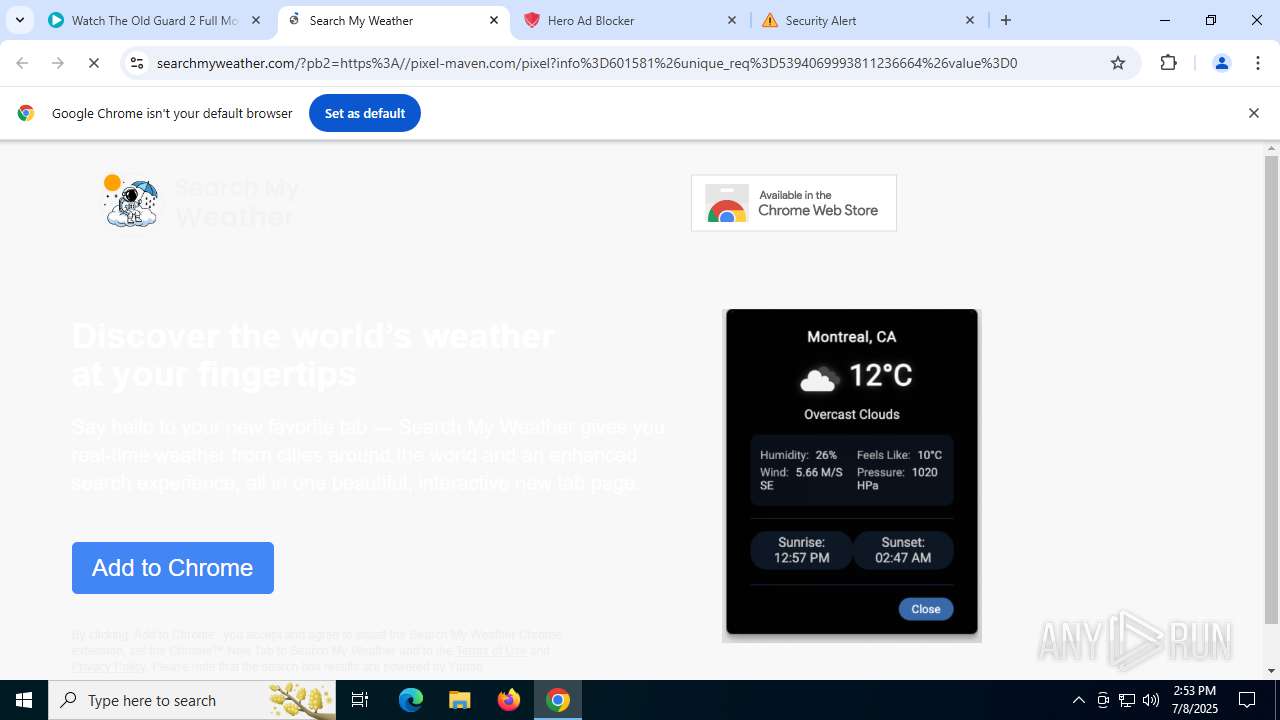Screen dimensions: 1280x720
Task: Select the Search My Weather tab
Action: pos(392,20)
